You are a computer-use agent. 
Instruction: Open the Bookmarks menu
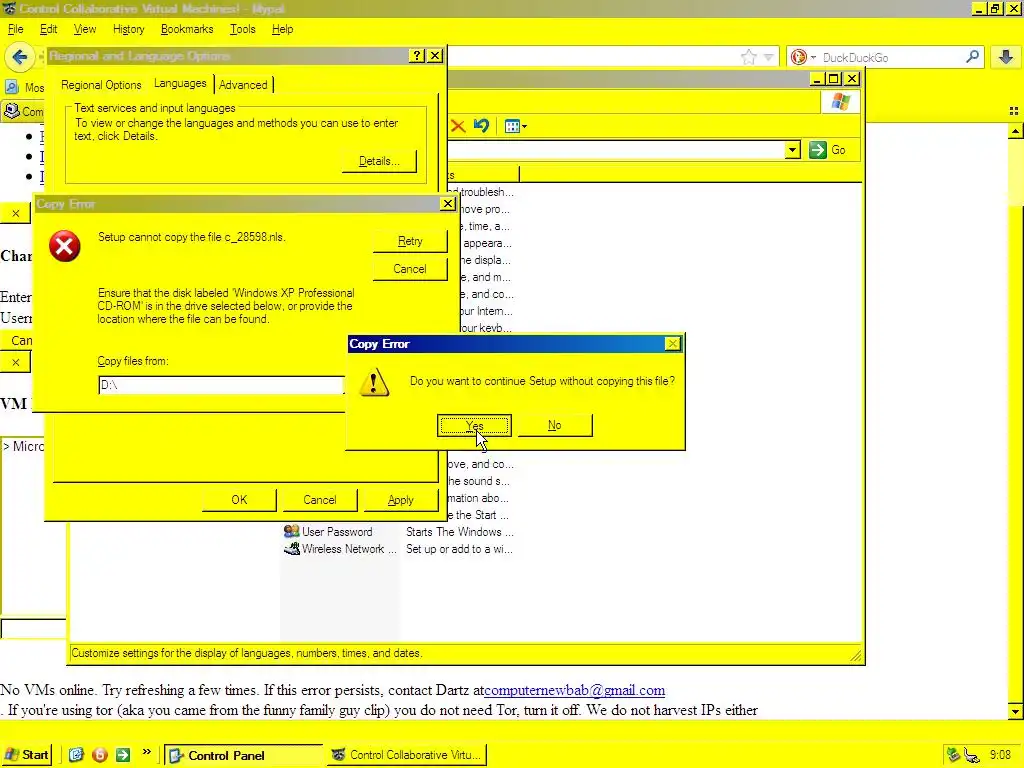coord(187,29)
